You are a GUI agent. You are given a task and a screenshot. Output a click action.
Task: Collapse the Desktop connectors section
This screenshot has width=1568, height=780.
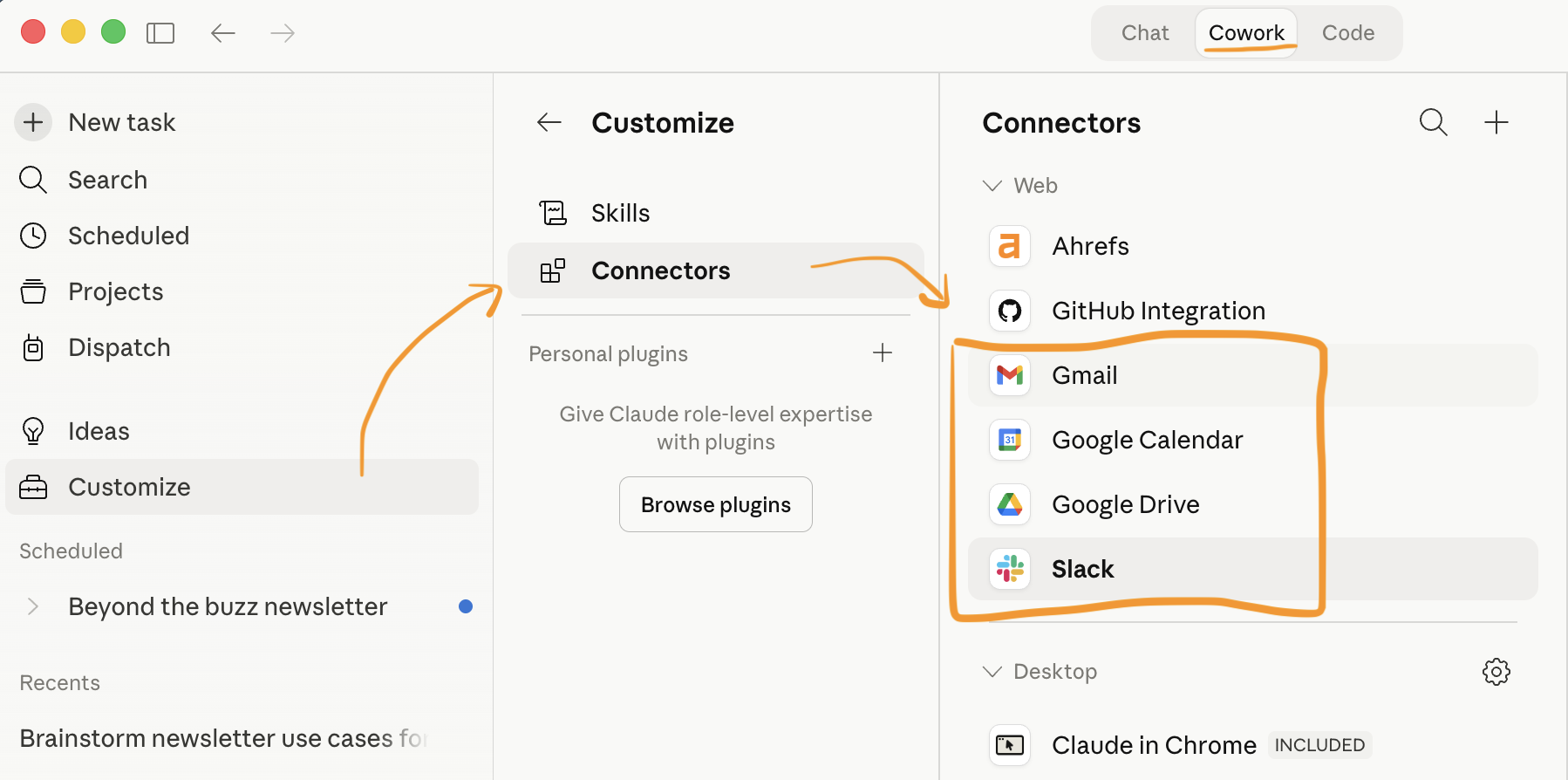pos(992,672)
